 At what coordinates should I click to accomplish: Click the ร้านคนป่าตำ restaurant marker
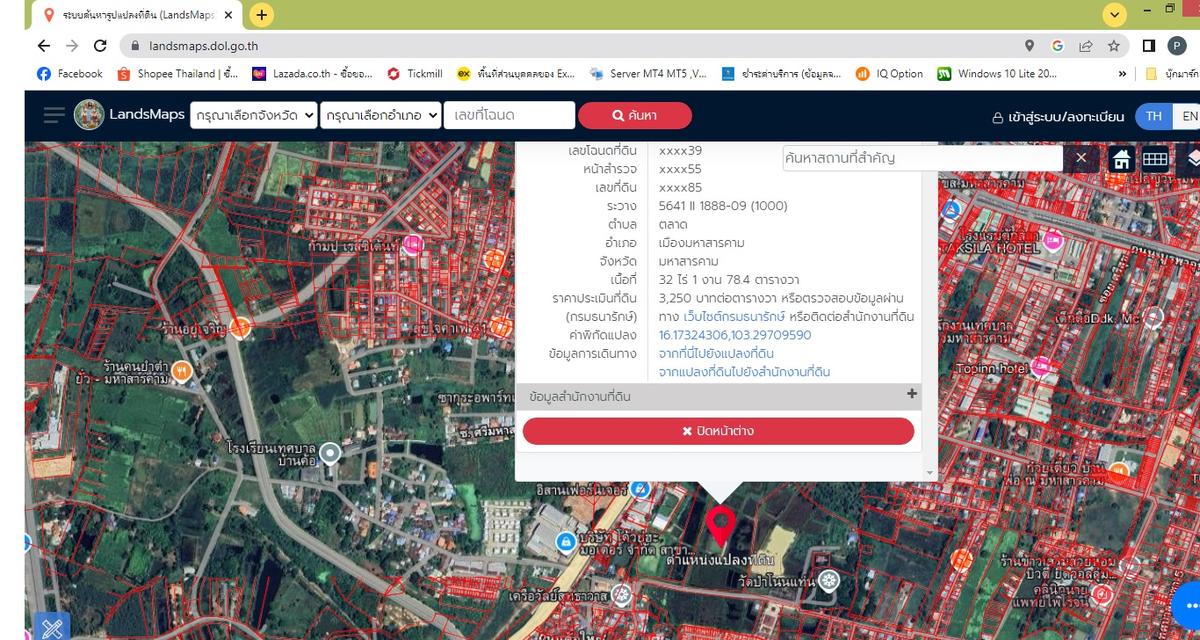pyautogui.click(x=181, y=371)
